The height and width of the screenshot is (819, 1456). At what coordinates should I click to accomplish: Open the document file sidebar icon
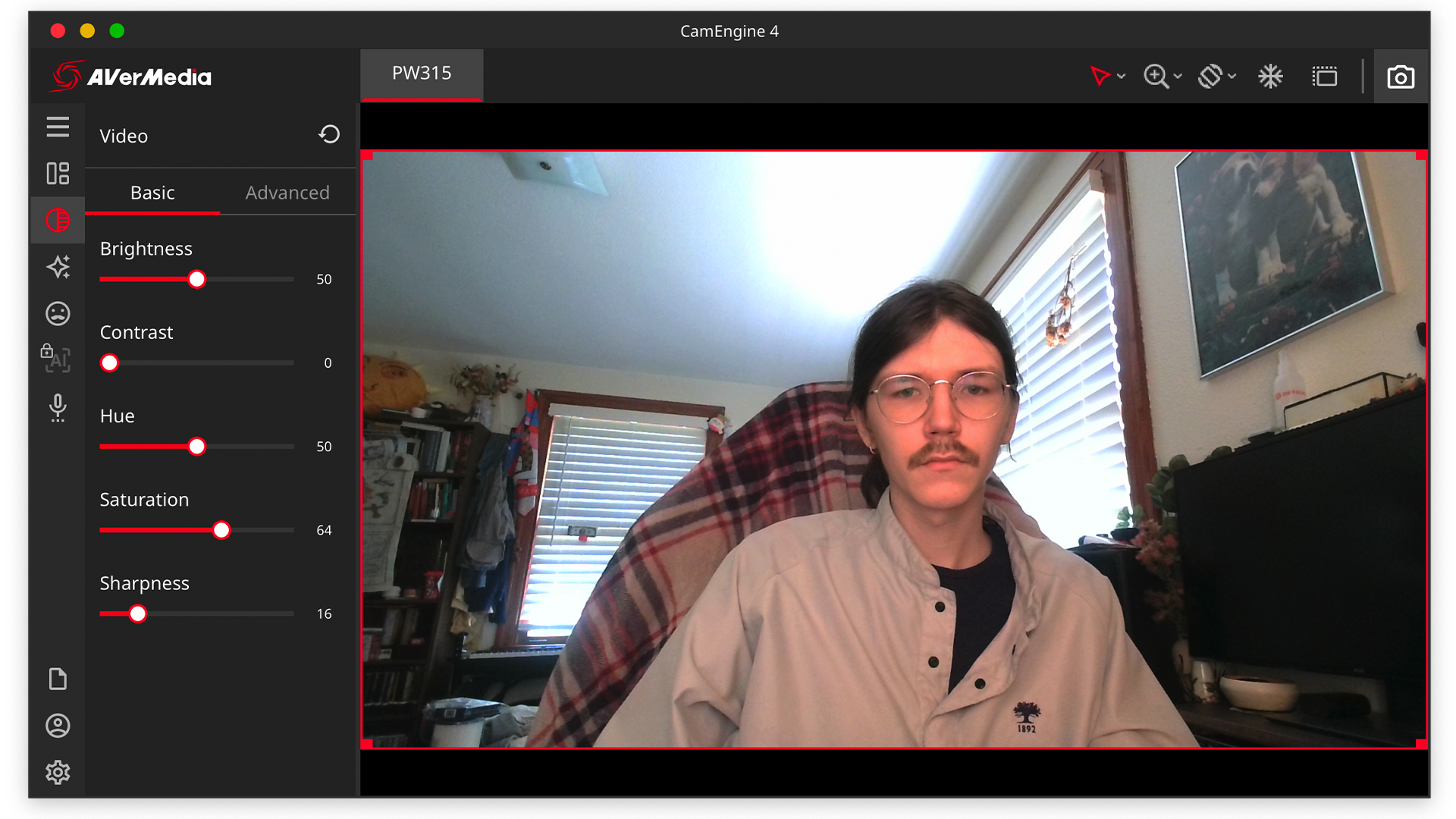point(58,679)
